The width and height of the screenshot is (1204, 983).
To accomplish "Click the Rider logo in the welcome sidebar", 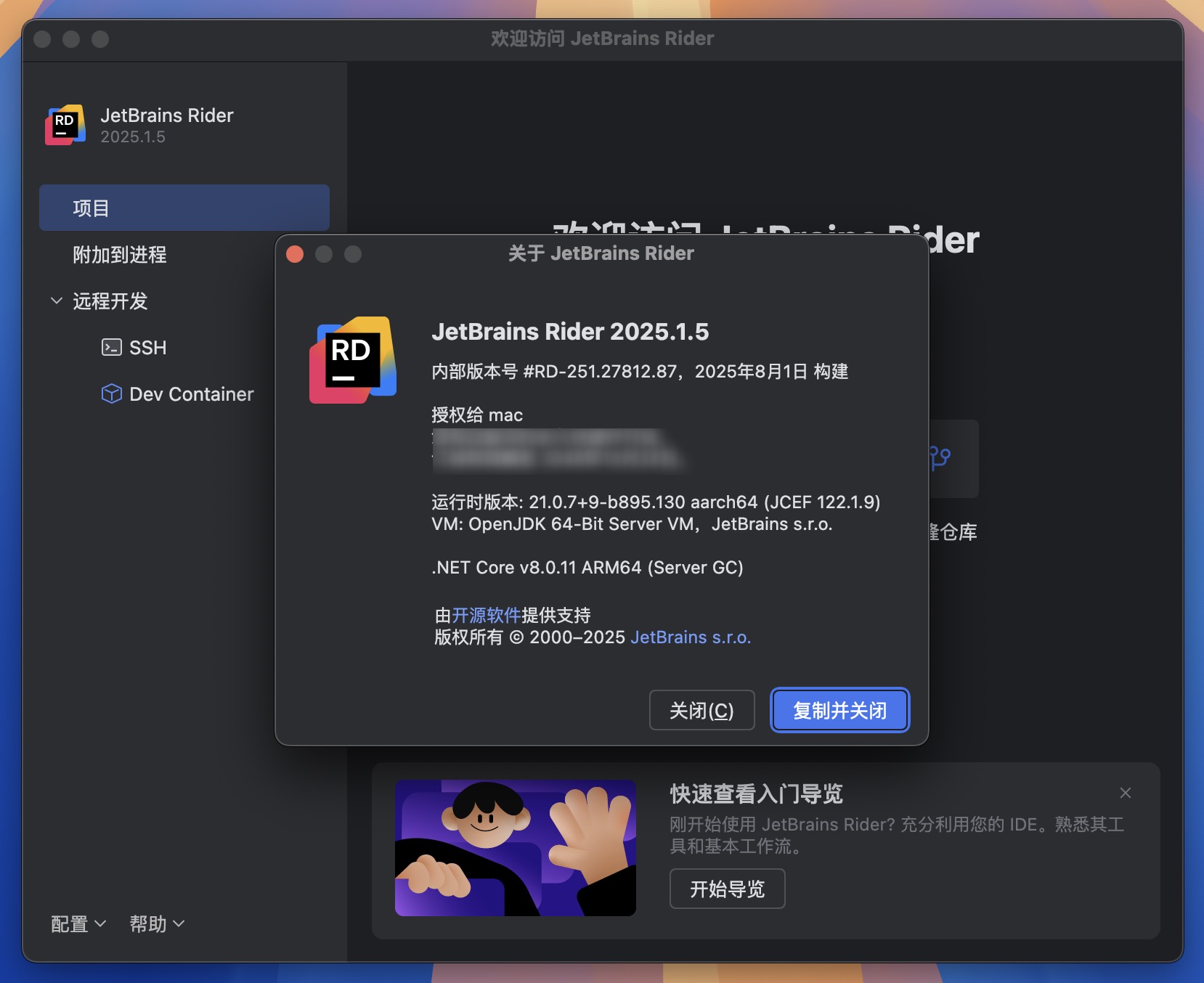I will click(65, 125).
